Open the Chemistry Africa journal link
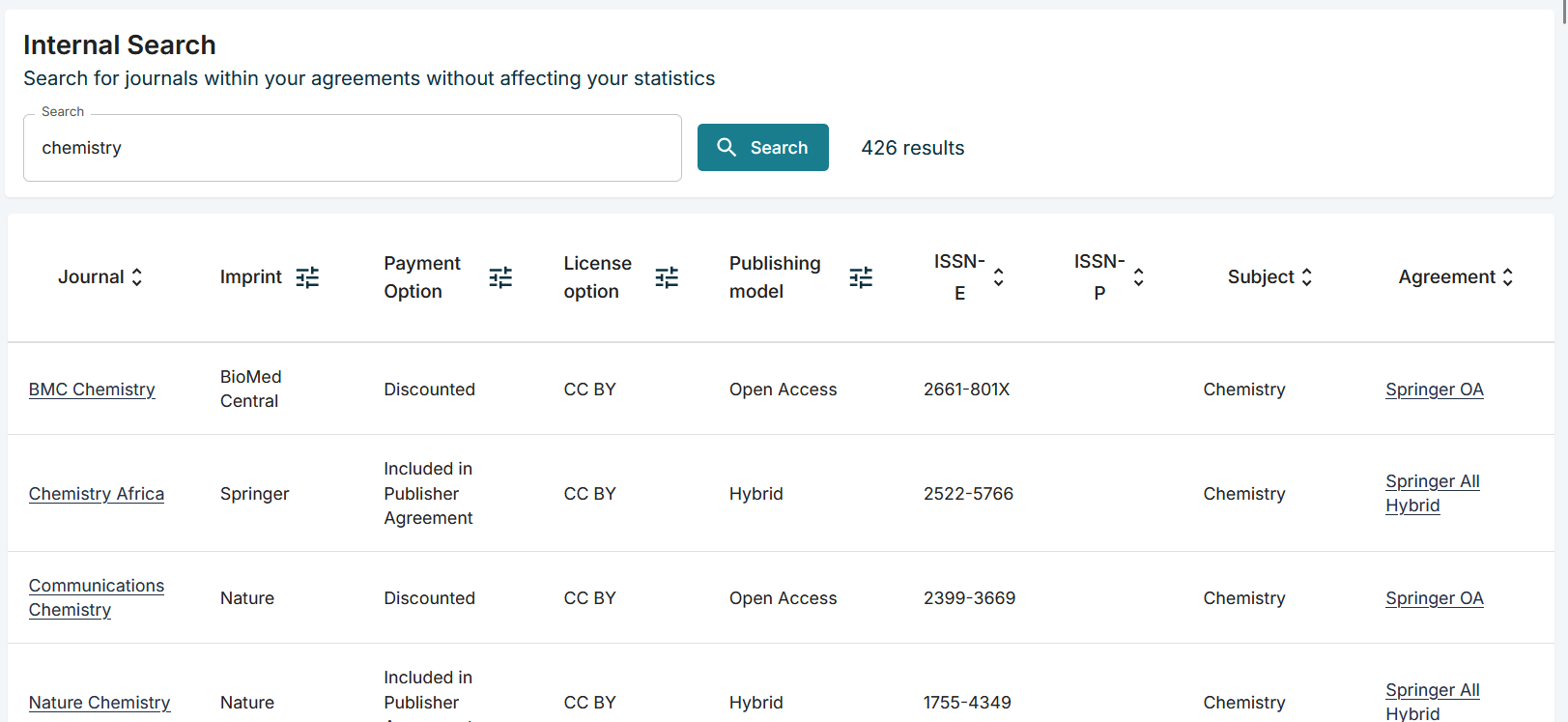1568x722 pixels. pyautogui.click(x=97, y=494)
